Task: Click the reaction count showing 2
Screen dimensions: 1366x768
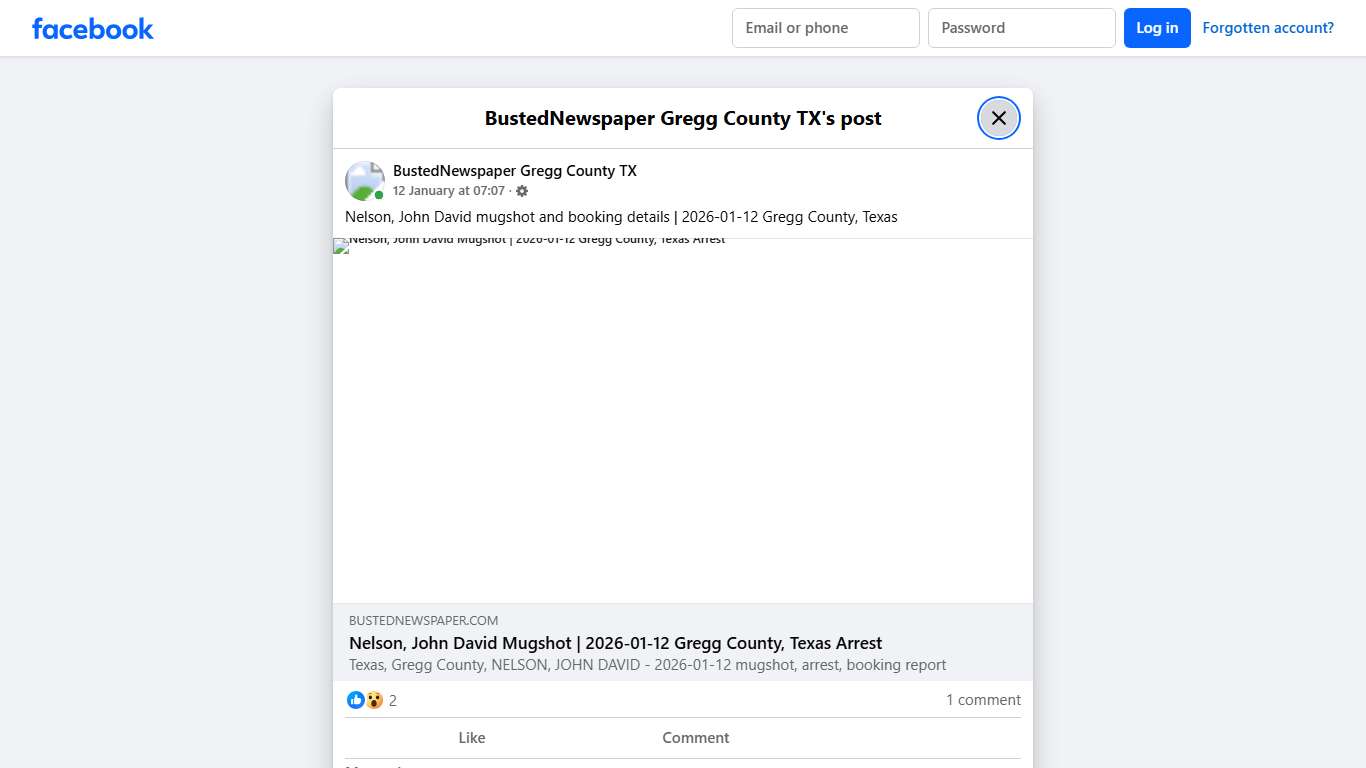Action: (392, 700)
